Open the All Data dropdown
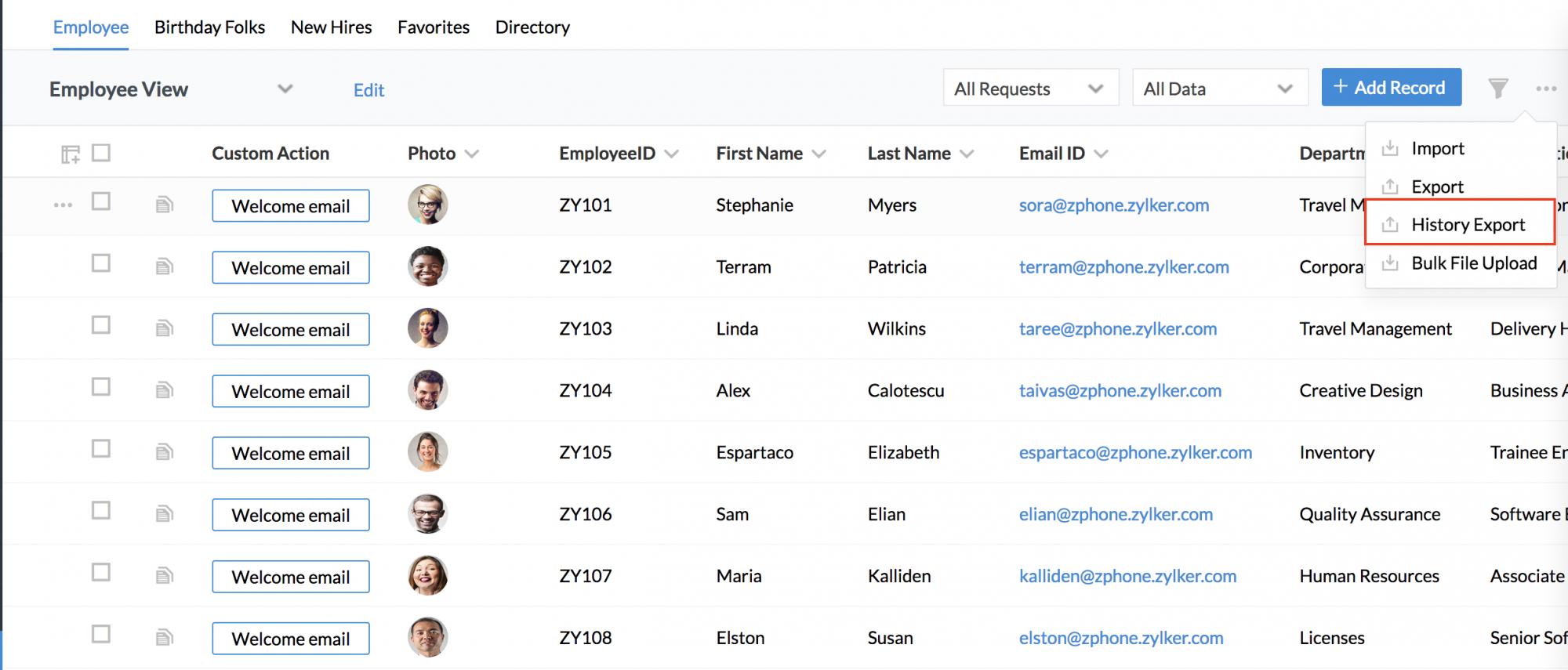The height and width of the screenshot is (670, 1568). [1220, 88]
